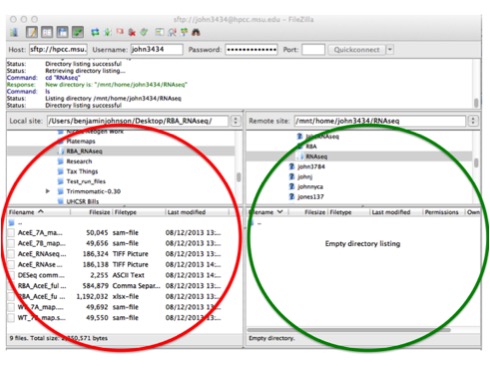Sort local files by Last modified column

(x=197, y=212)
